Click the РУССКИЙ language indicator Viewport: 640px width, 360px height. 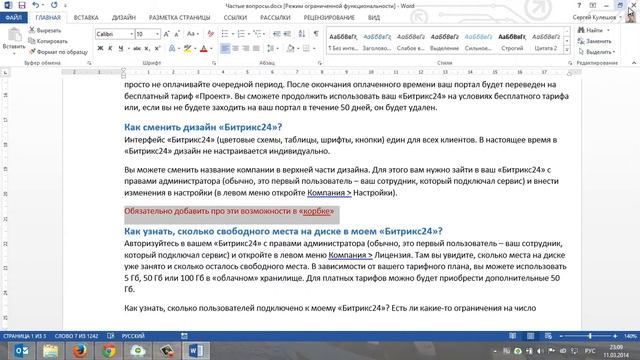tap(133, 336)
